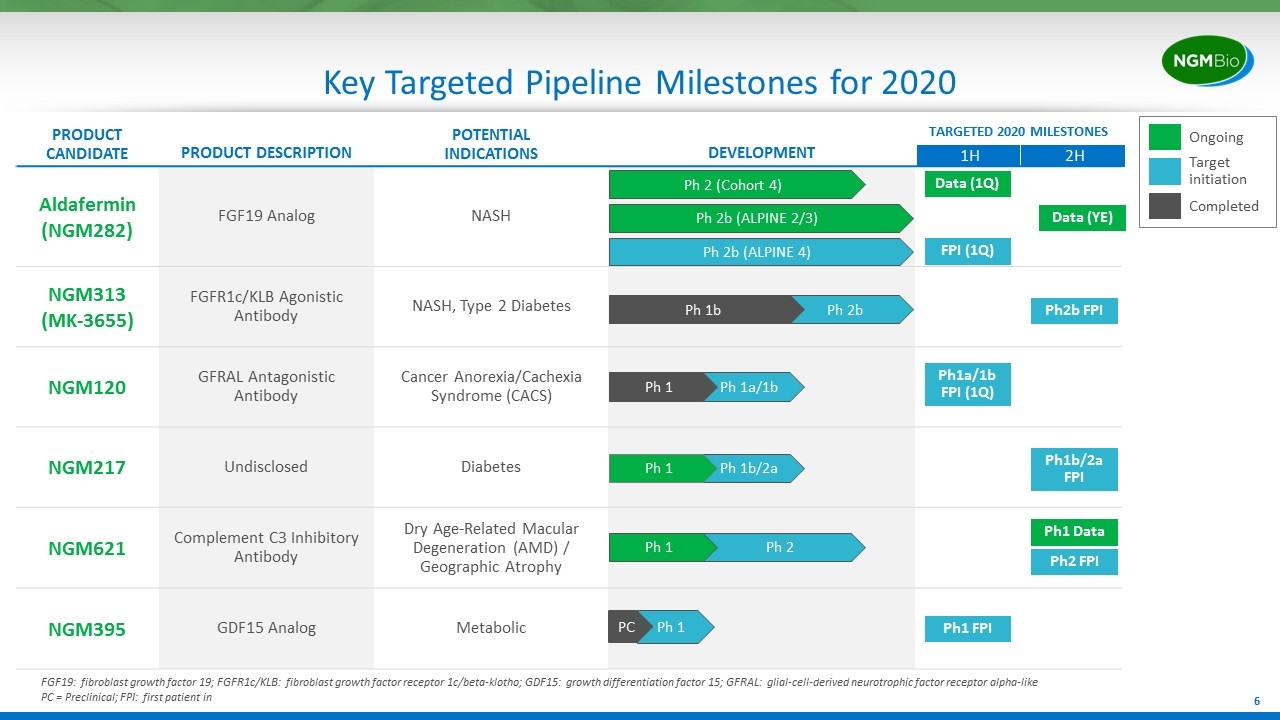Screen dimensions: 1280x720
Task: Select the 'Ph 1b/2a' bar for NGM217
Action: point(753,468)
